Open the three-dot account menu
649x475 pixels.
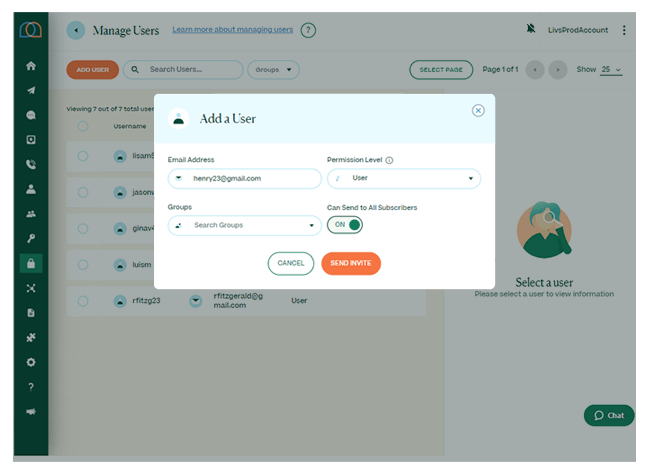(x=624, y=30)
